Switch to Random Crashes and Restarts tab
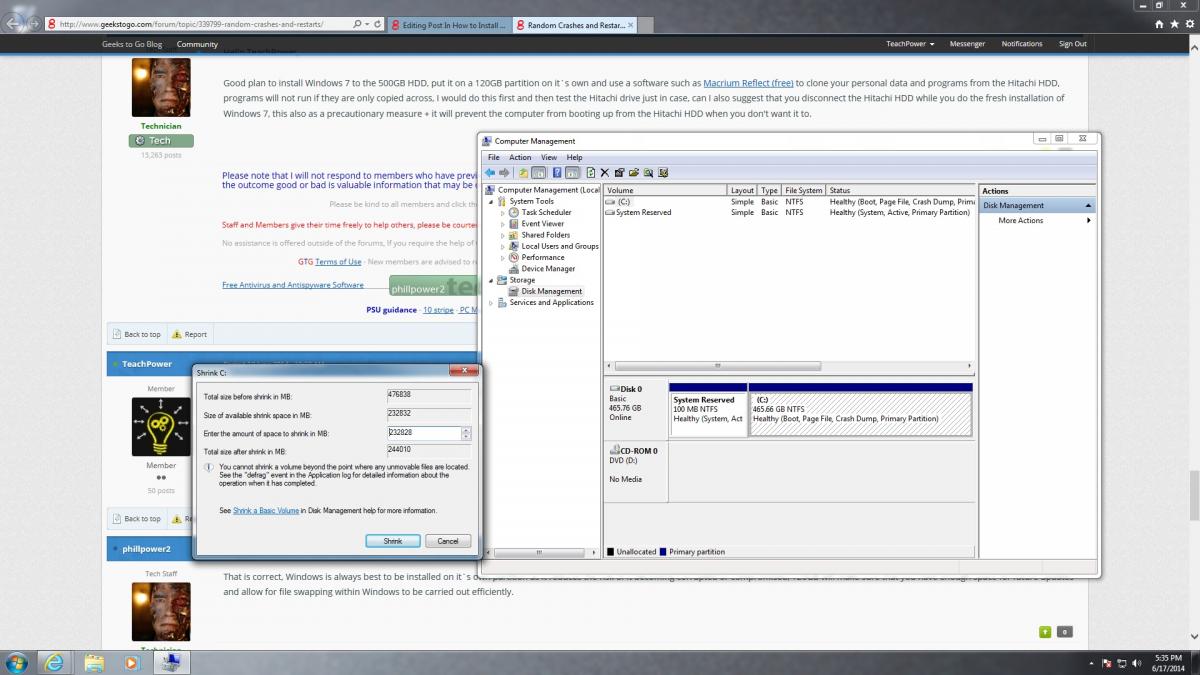The width and height of the screenshot is (1200, 675). pos(574,25)
